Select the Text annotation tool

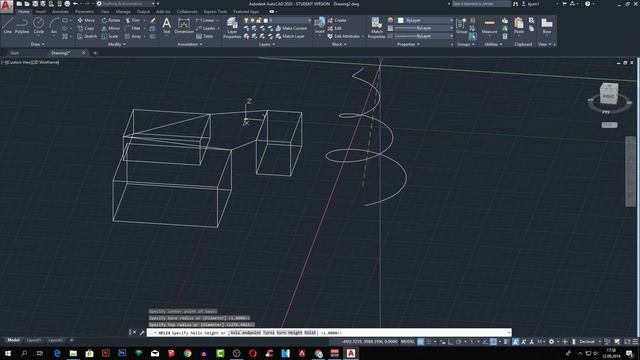[x=166, y=26]
